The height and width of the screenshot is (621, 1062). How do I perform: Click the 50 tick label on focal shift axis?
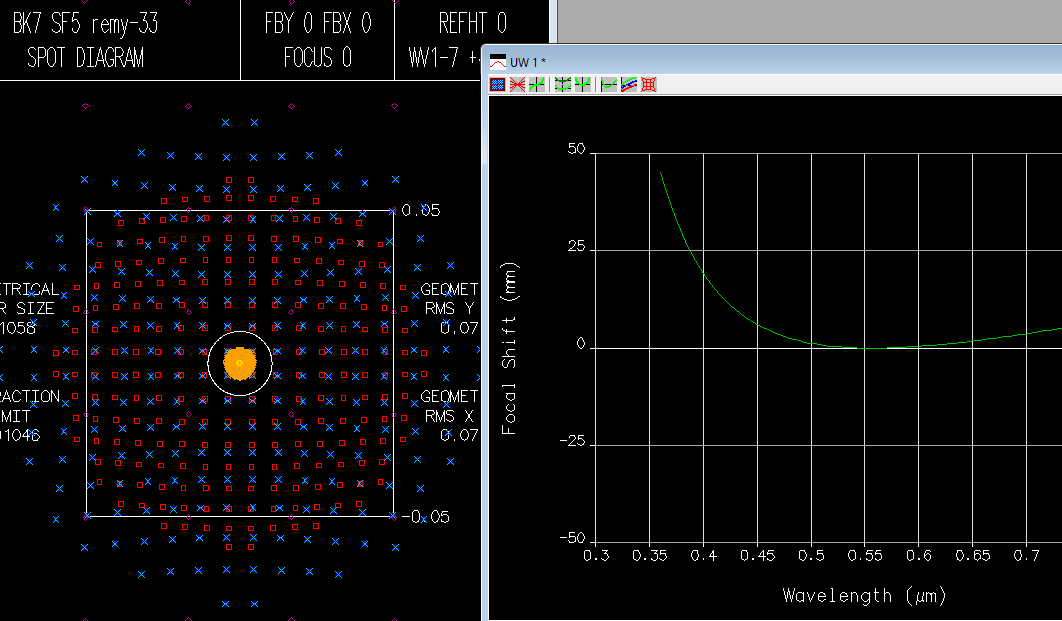[x=576, y=149]
